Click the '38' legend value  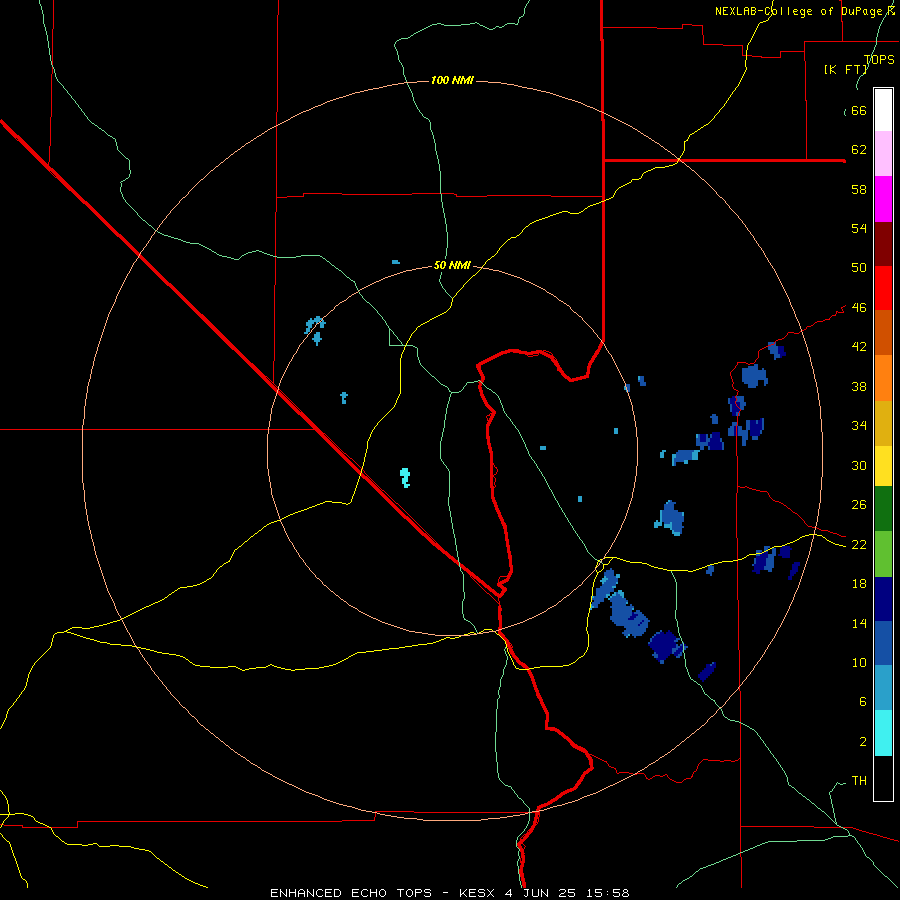859,386
